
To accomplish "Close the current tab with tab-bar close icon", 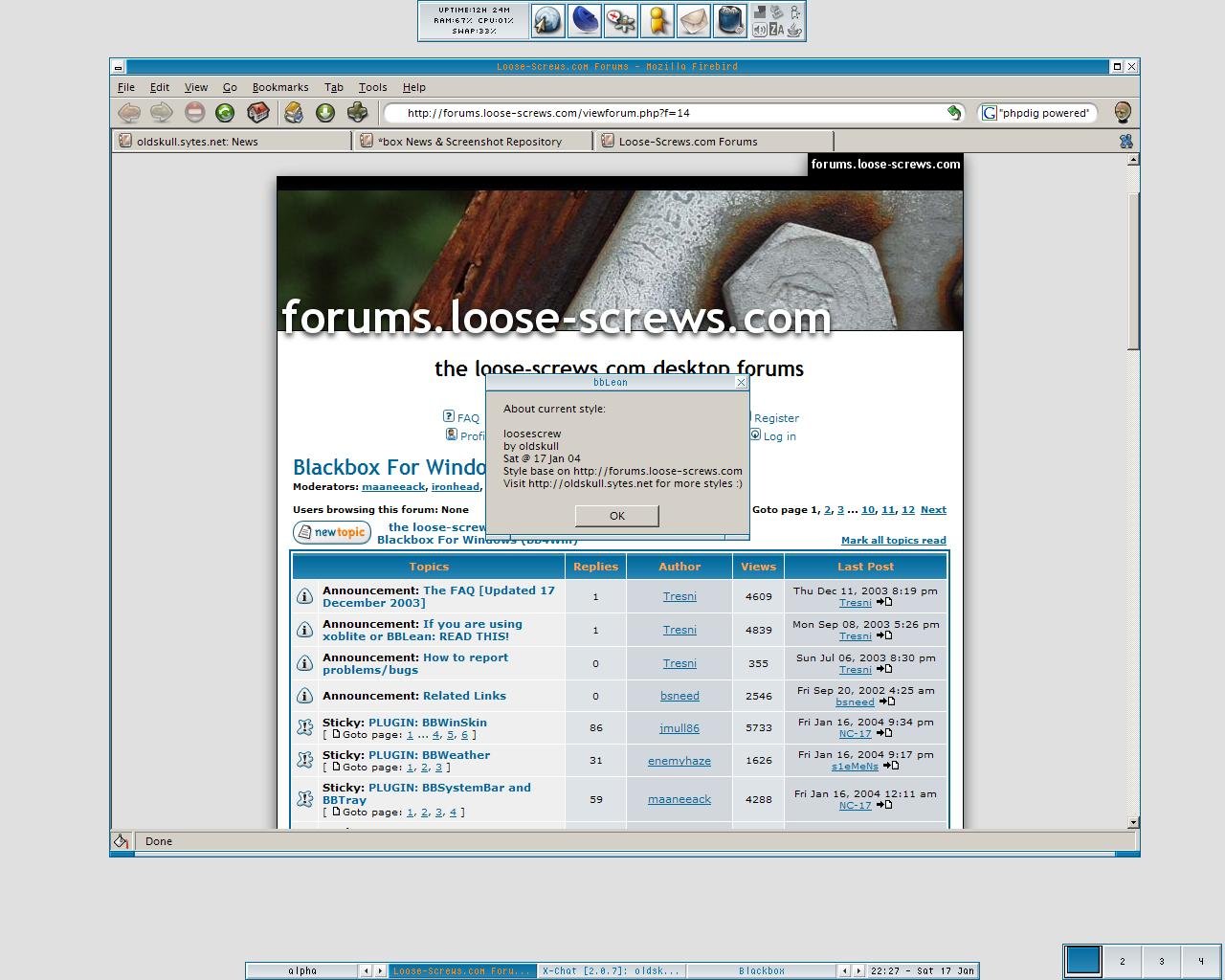I will coord(1126,141).
